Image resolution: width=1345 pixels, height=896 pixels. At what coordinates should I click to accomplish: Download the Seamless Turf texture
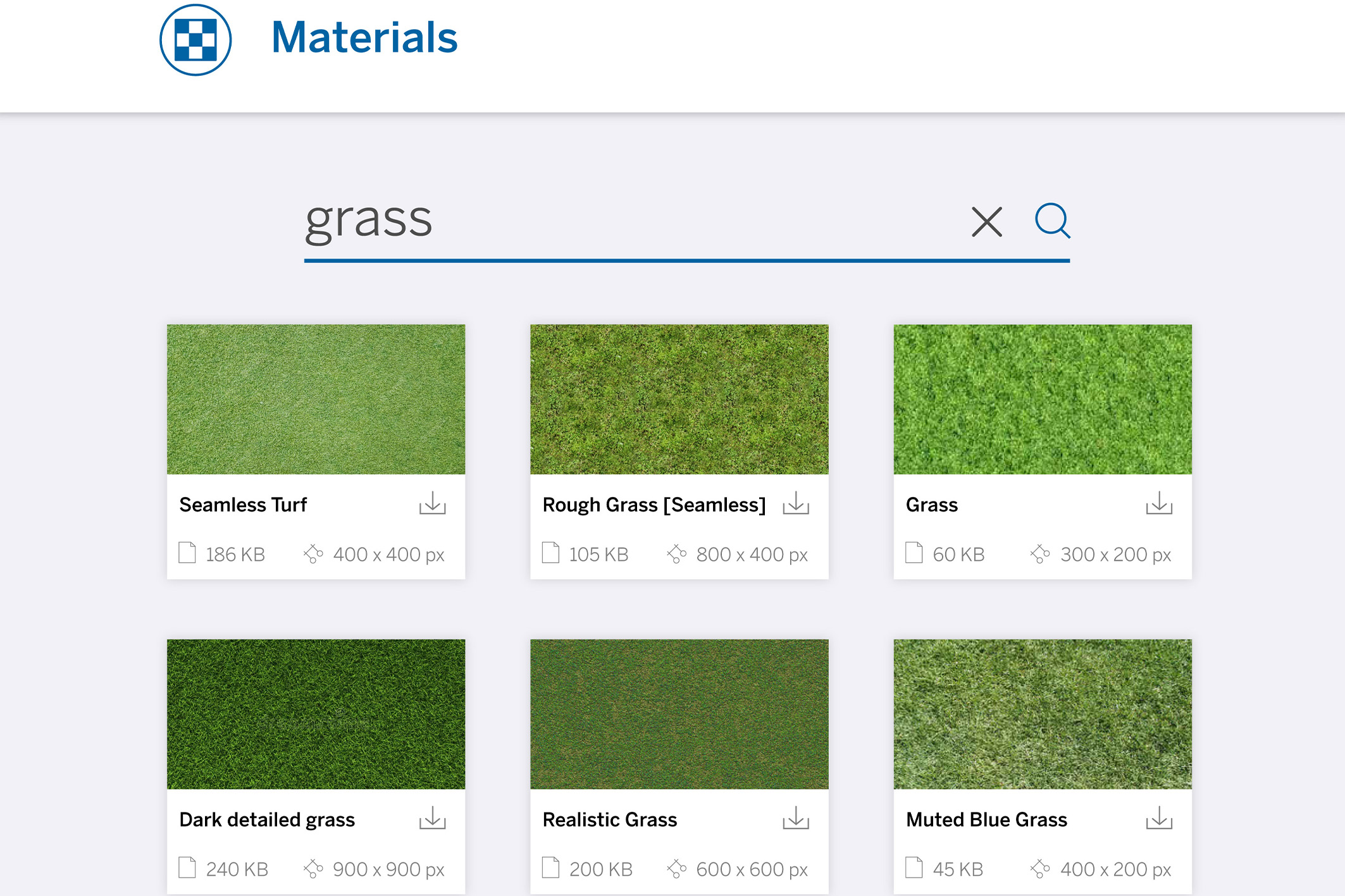(433, 503)
